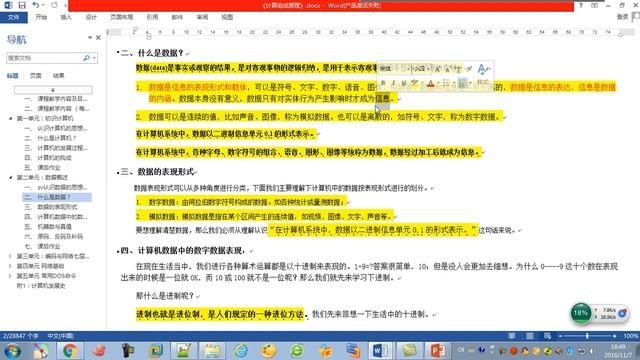Go to heading 三、计算机的发展过程
The image size is (640, 360).
pyautogui.click(x=57, y=148)
